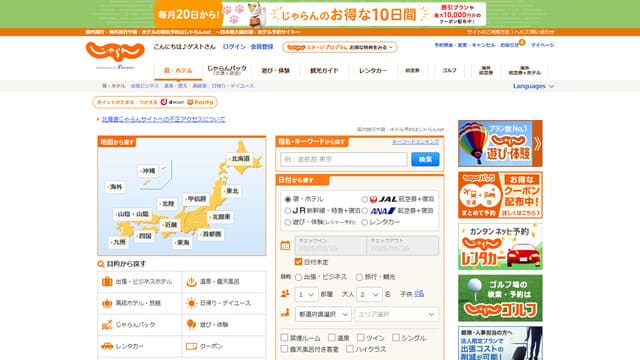Click the hot spring icon for 温泉・露天風呂

click(191, 282)
